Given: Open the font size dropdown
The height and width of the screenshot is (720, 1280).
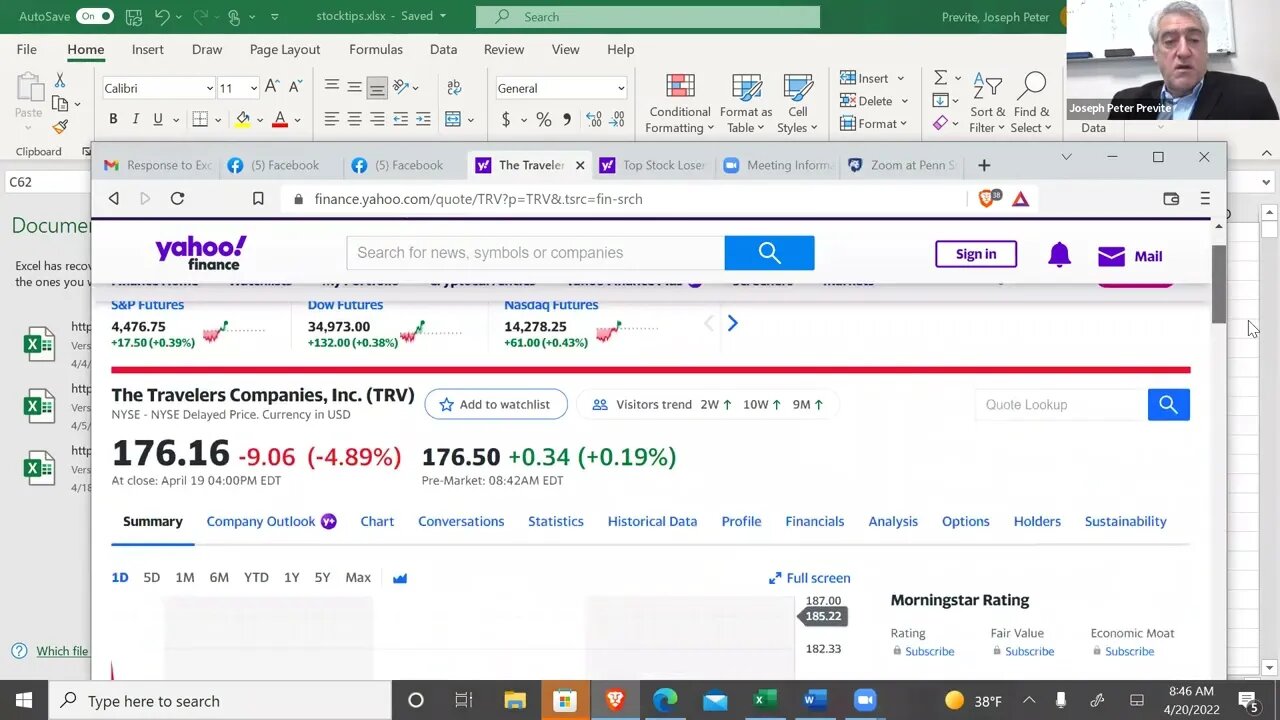Looking at the screenshot, I should pyautogui.click(x=252, y=88).
